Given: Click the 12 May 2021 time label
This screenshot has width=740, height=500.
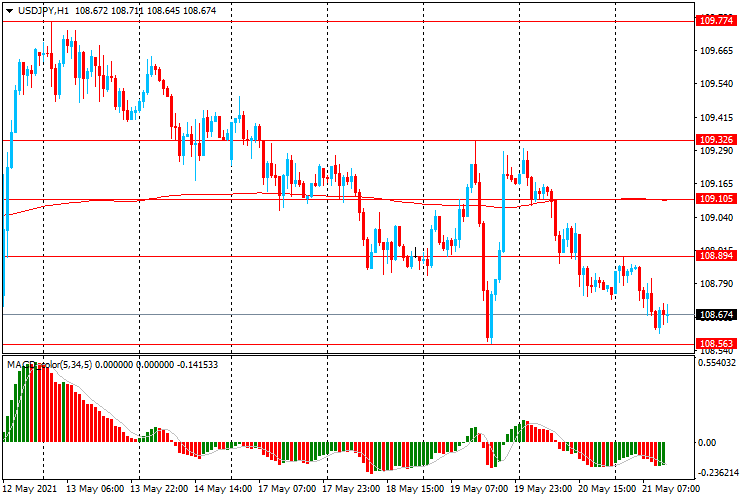Looking at the screenshot, I should pos(29,489).
